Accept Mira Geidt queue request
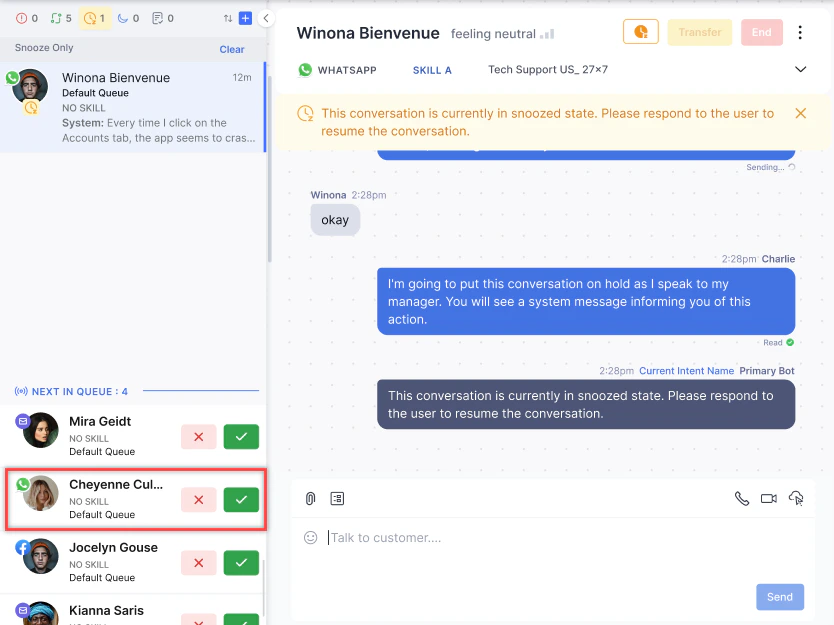This screenshot has height=625, width=834. tap(241, 437)
